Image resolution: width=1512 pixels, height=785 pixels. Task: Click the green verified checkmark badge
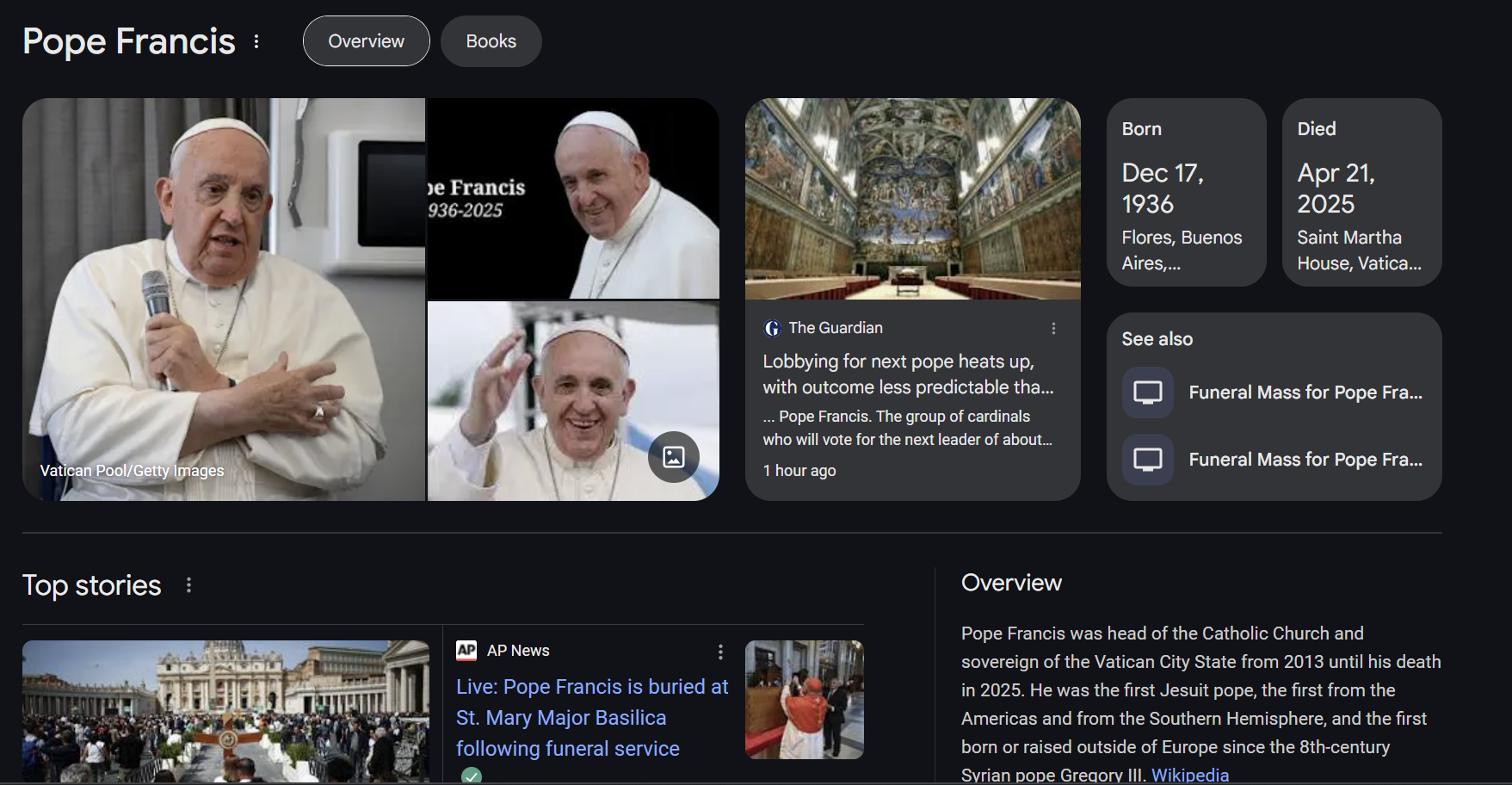[x=472, y=775]
